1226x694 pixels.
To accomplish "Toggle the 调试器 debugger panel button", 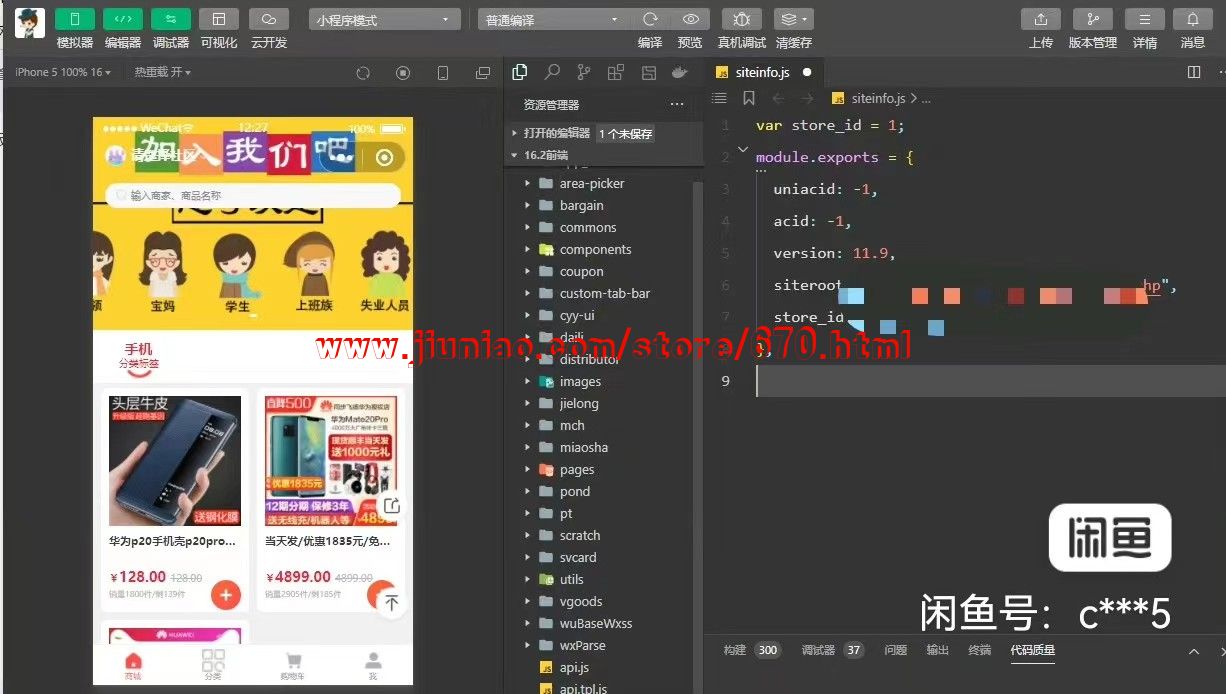I will (171, 20).
